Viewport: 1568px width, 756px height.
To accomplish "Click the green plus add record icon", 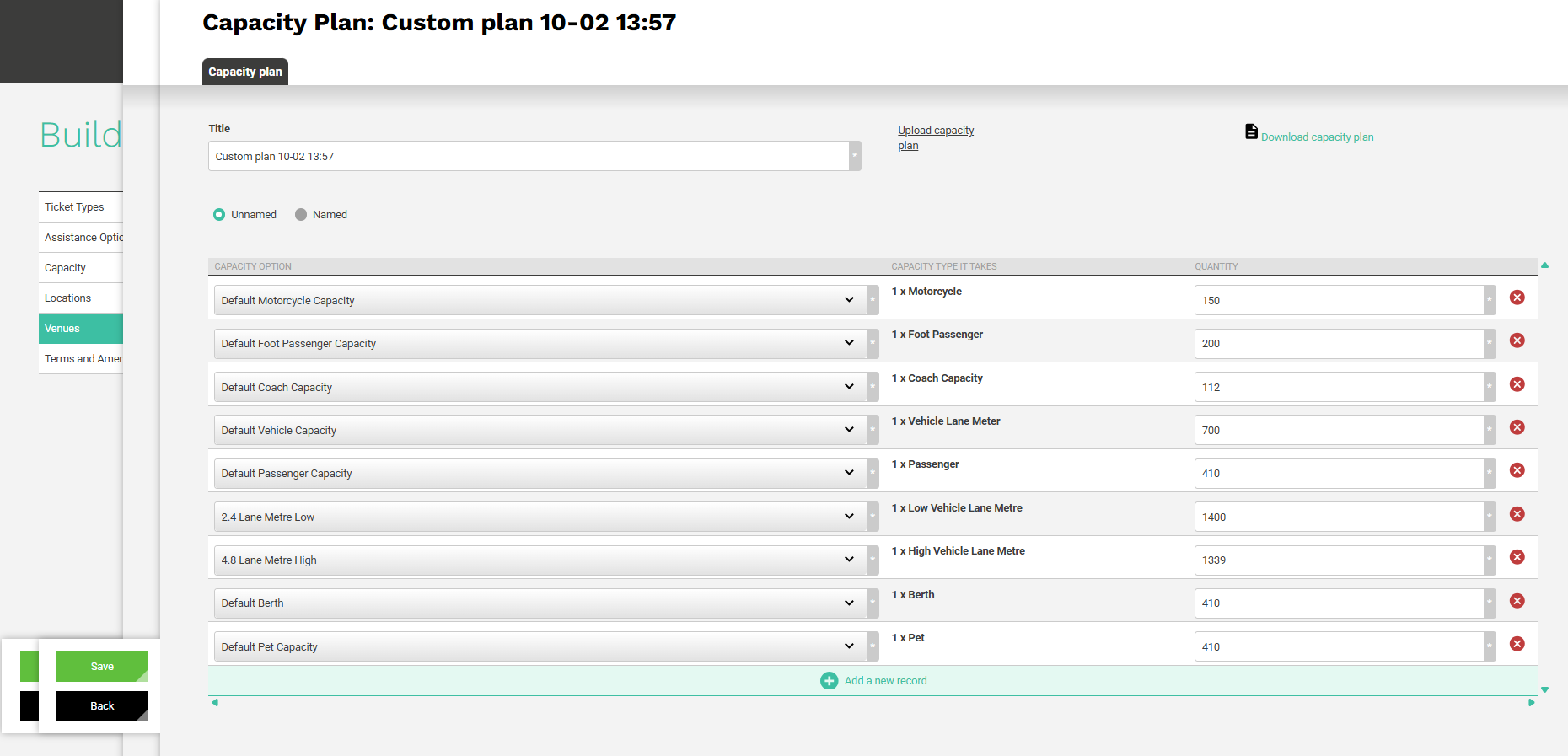I will point(829,681).
